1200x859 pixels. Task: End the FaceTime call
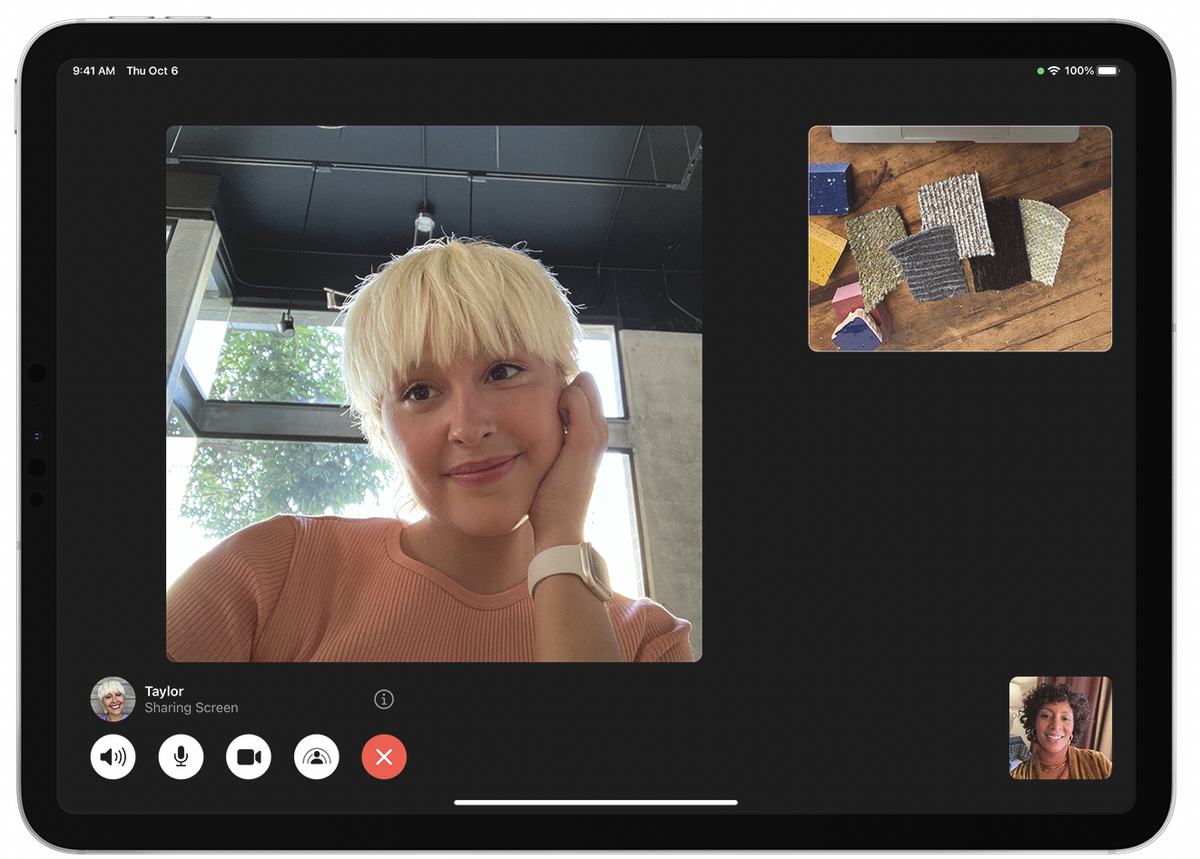click(x=384, y=757)
